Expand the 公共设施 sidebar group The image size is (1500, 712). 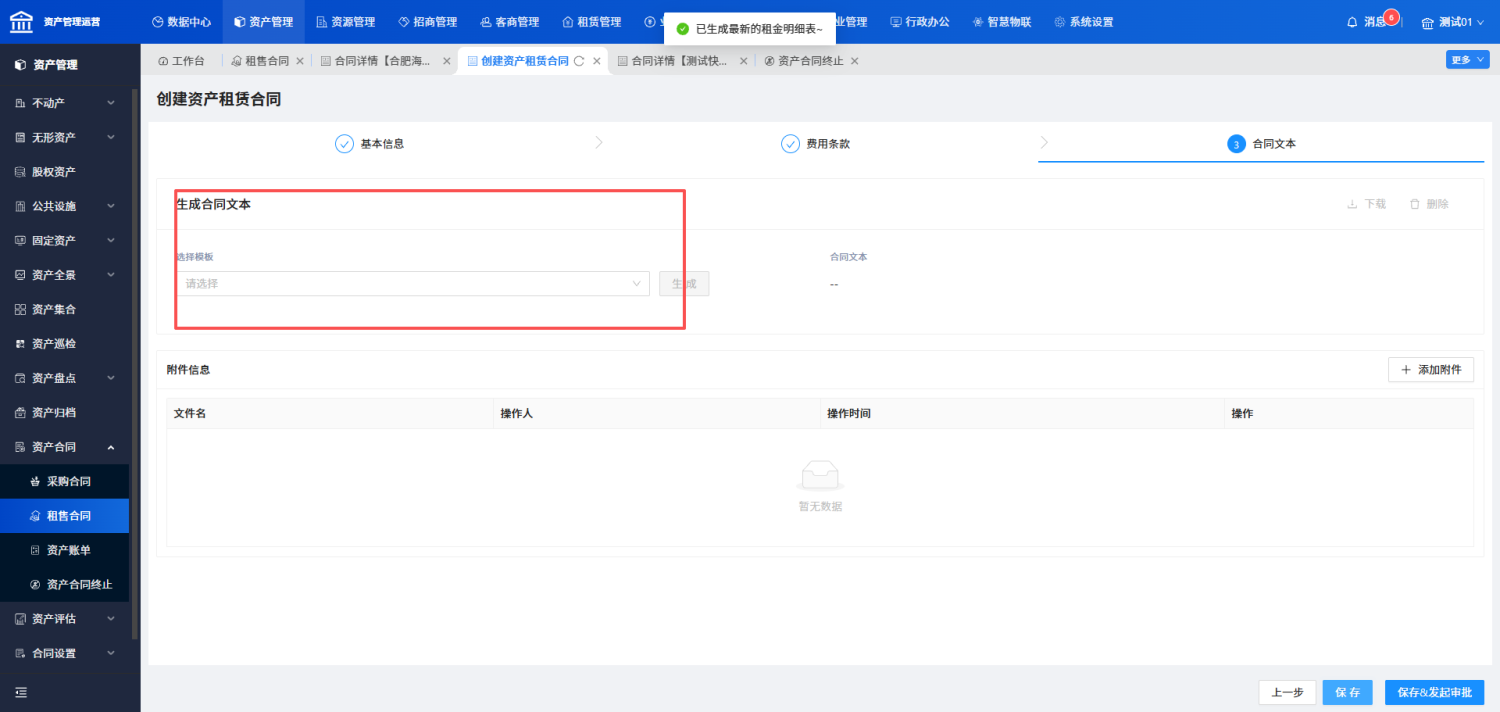tap(65, 206)
